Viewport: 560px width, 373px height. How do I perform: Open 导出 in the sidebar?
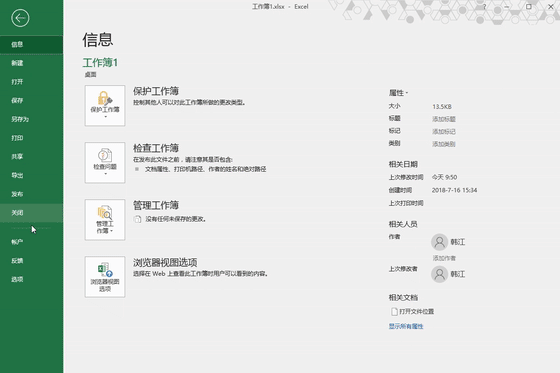31,175
